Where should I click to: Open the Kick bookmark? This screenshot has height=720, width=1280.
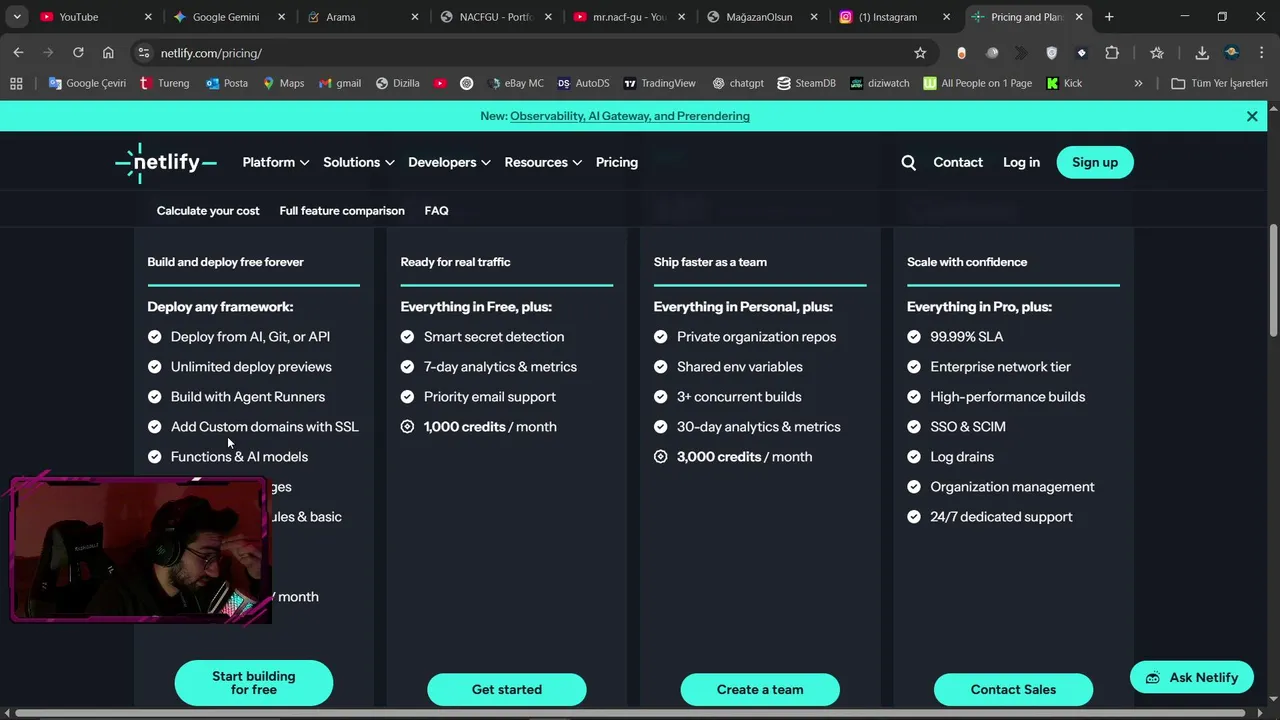[x=1064, y=83]
